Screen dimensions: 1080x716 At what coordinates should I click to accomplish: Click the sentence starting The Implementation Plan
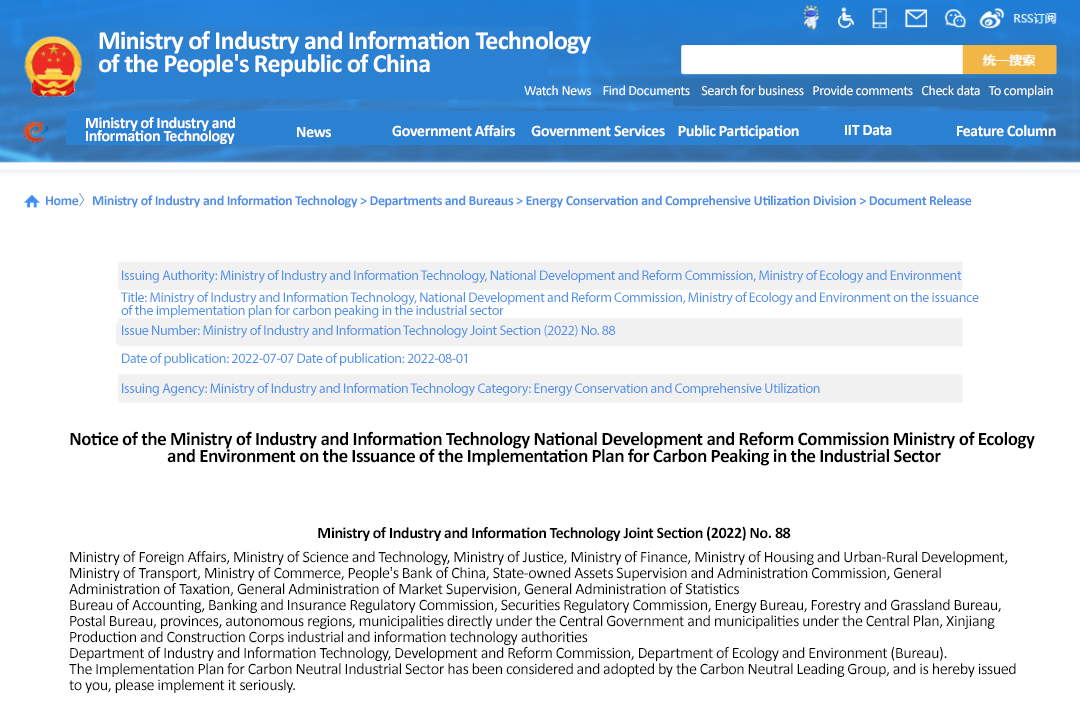[543, 677]
